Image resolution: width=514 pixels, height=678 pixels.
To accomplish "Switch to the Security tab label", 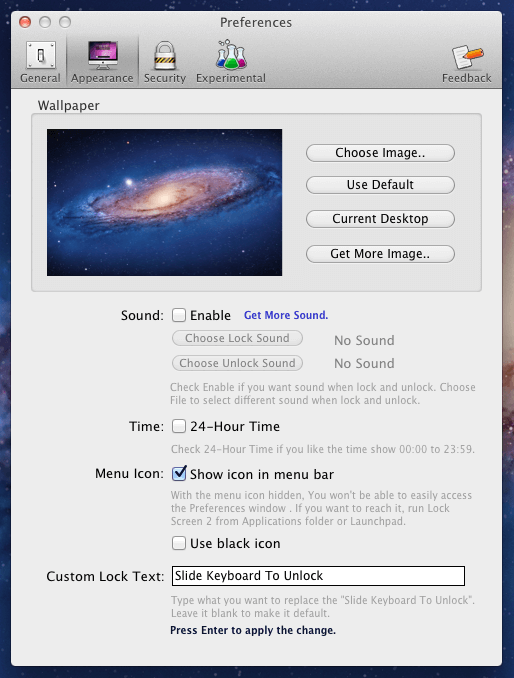I will (165, 78).
